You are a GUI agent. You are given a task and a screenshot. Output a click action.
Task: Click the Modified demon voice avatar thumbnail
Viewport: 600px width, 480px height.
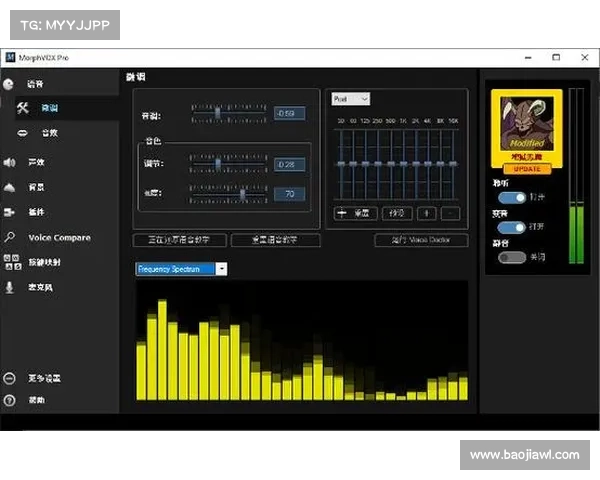[527, 124]
